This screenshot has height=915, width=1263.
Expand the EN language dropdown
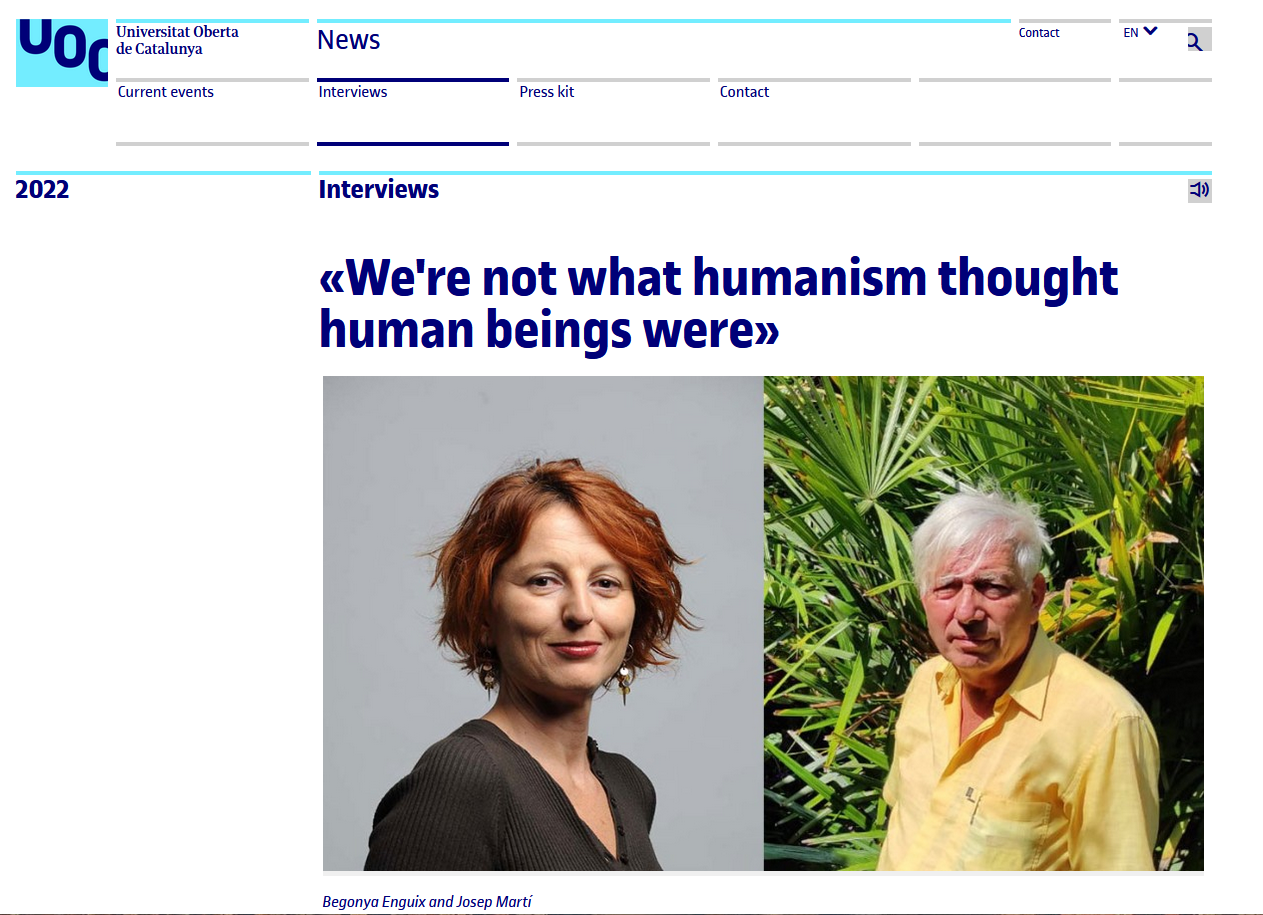[1140, 32]
